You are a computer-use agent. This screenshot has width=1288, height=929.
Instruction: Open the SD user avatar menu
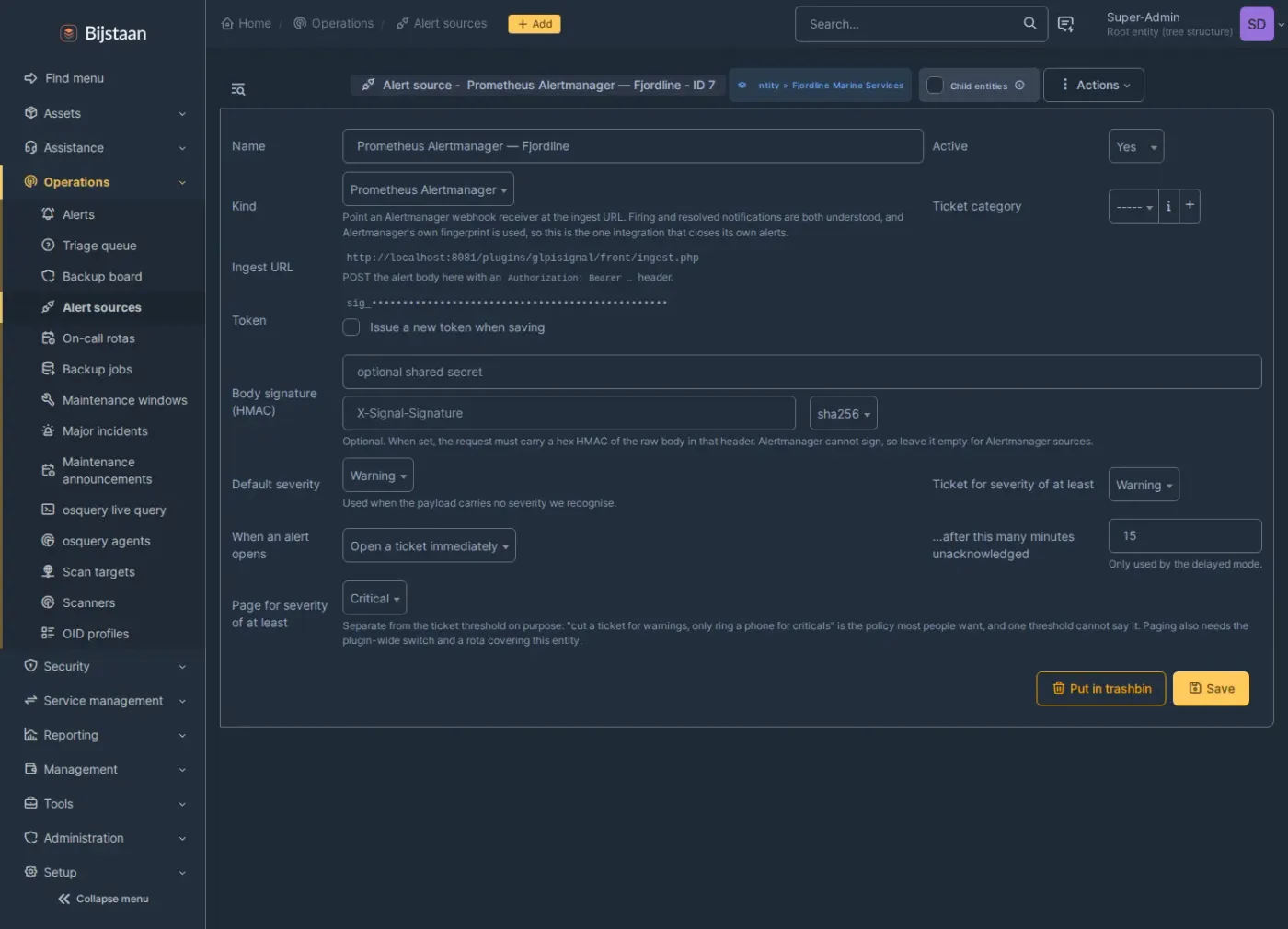click(1257, 25)
